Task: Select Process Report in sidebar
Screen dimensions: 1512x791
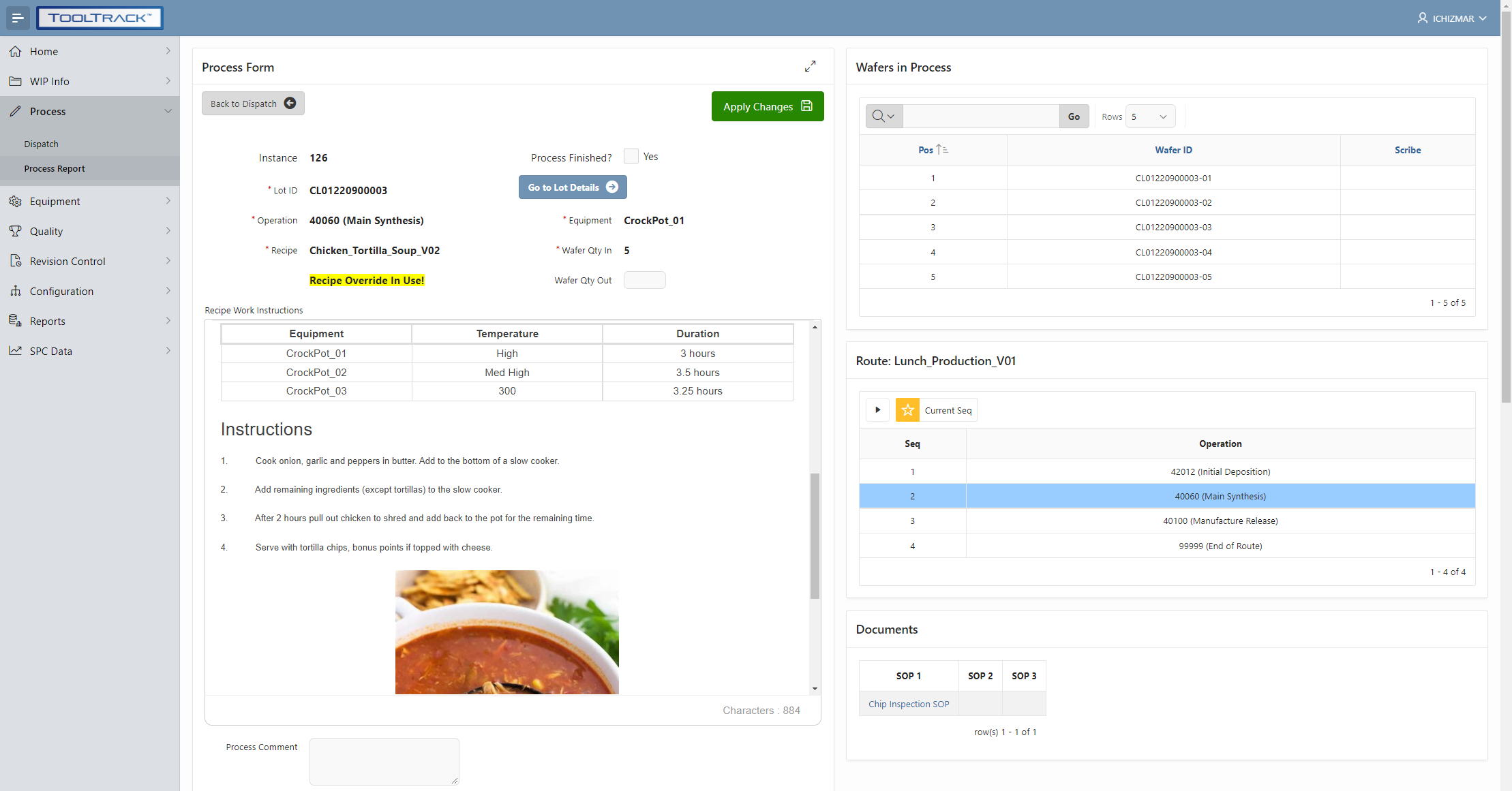Action: [x=55, y=168]
